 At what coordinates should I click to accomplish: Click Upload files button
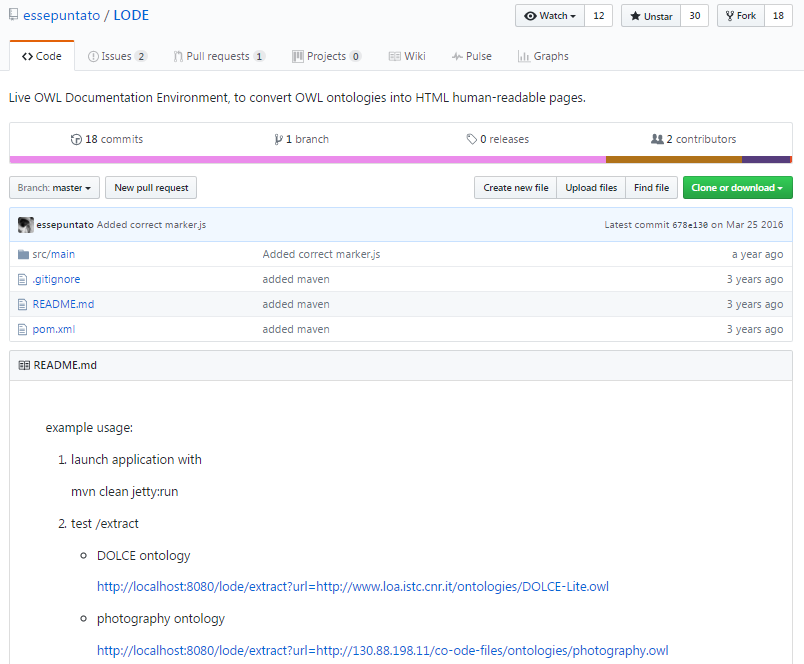tap(591, 188)
